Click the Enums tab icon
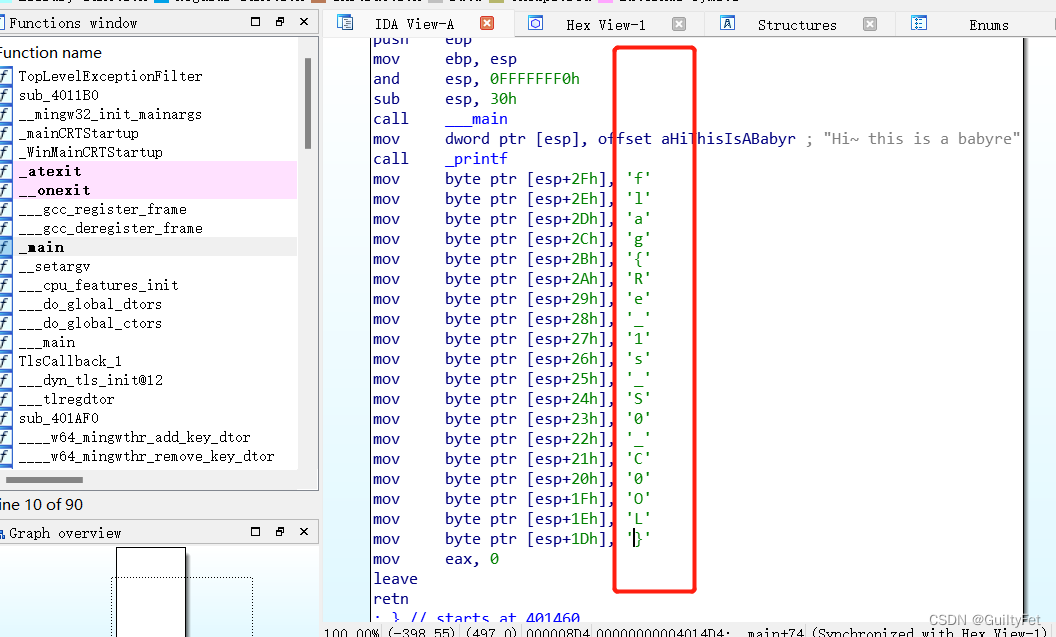This screenshot has width=1056, height=637. (919, 24)
